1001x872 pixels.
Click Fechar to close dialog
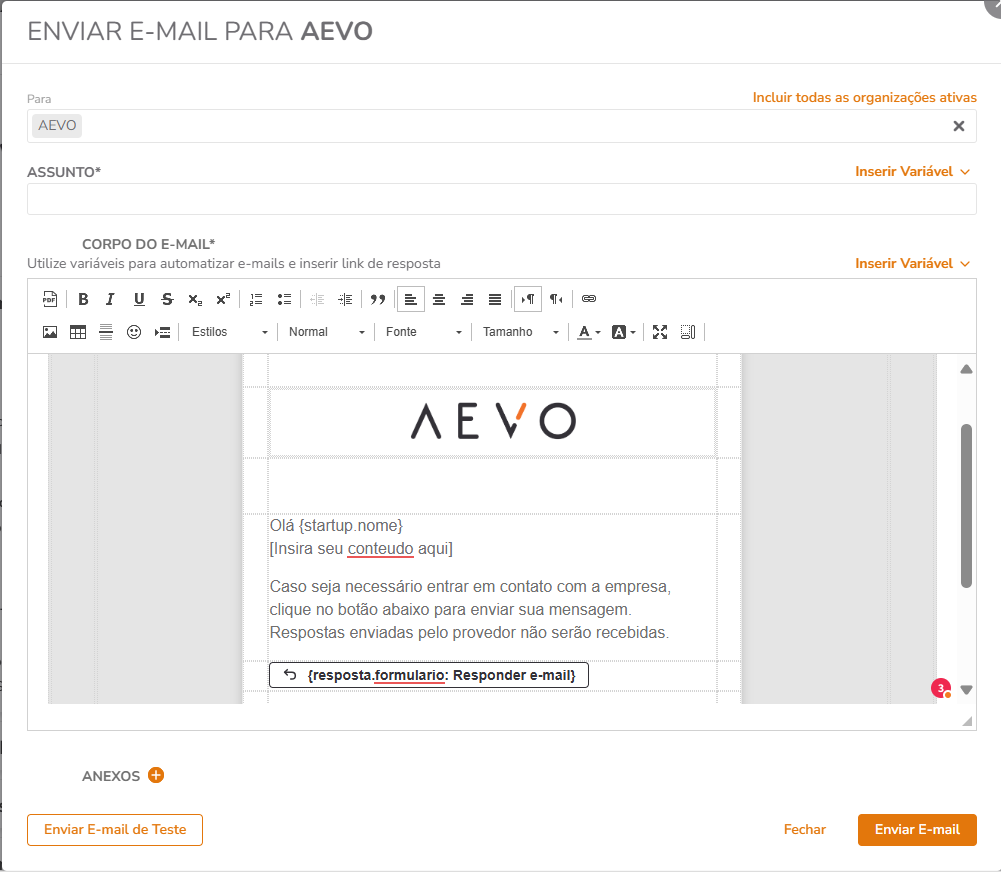tap(804, 829)
